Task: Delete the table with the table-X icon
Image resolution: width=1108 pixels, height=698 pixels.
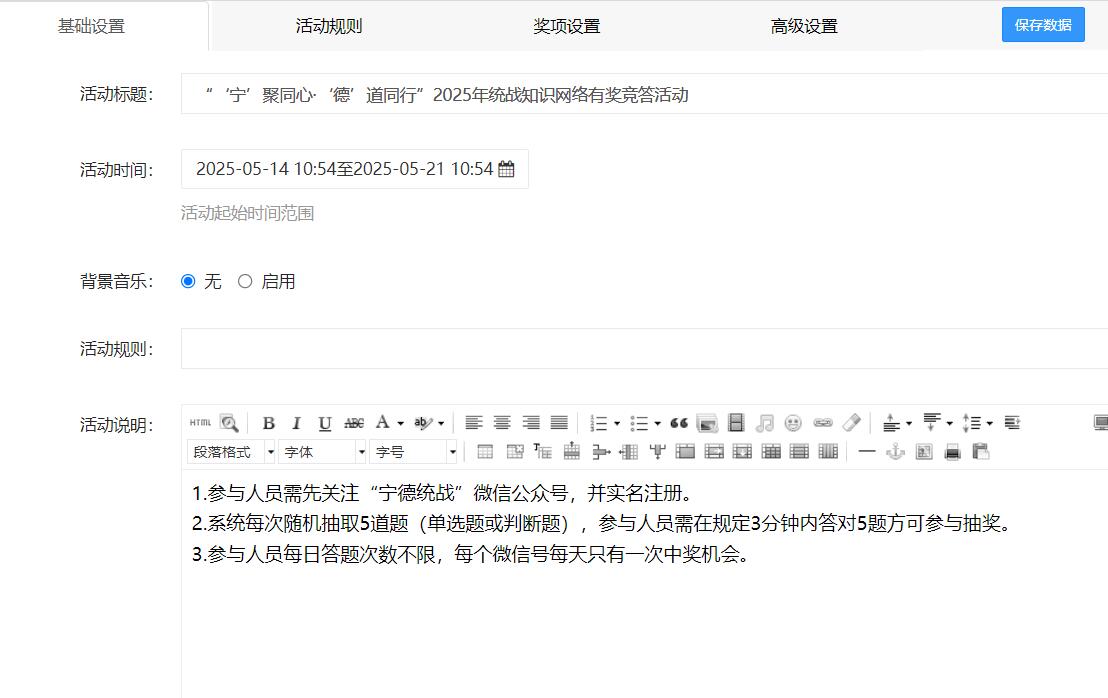Action: (514, 451)
